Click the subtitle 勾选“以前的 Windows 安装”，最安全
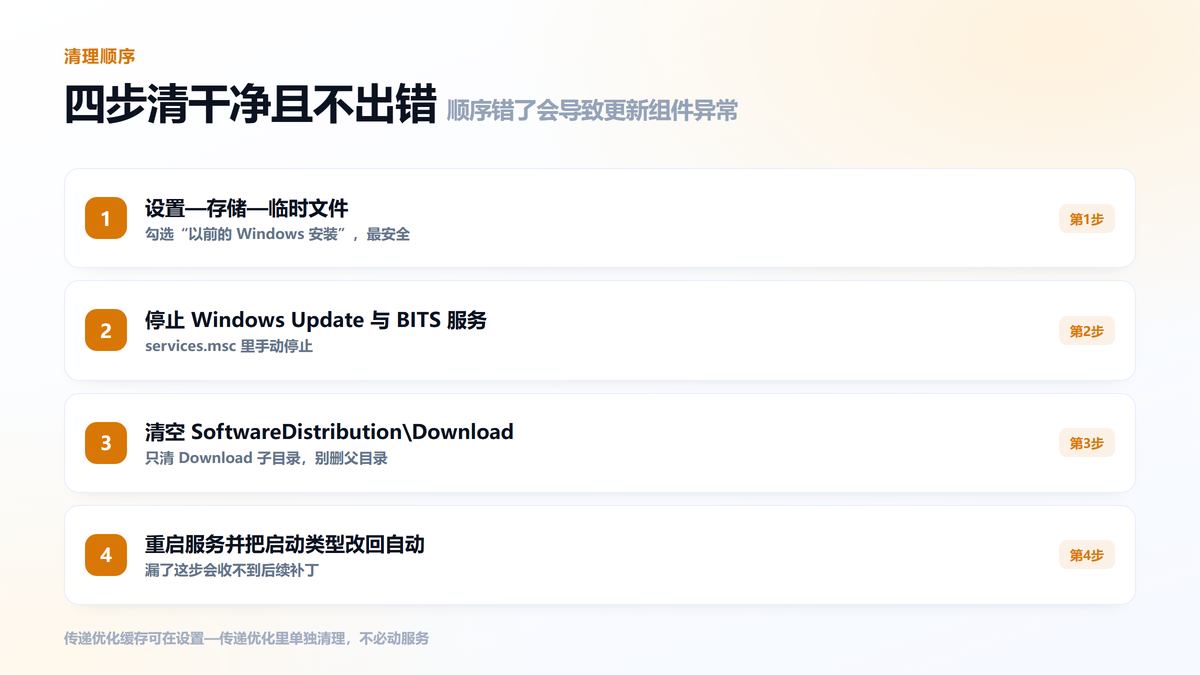1200x675 pixels. [277, 234]
